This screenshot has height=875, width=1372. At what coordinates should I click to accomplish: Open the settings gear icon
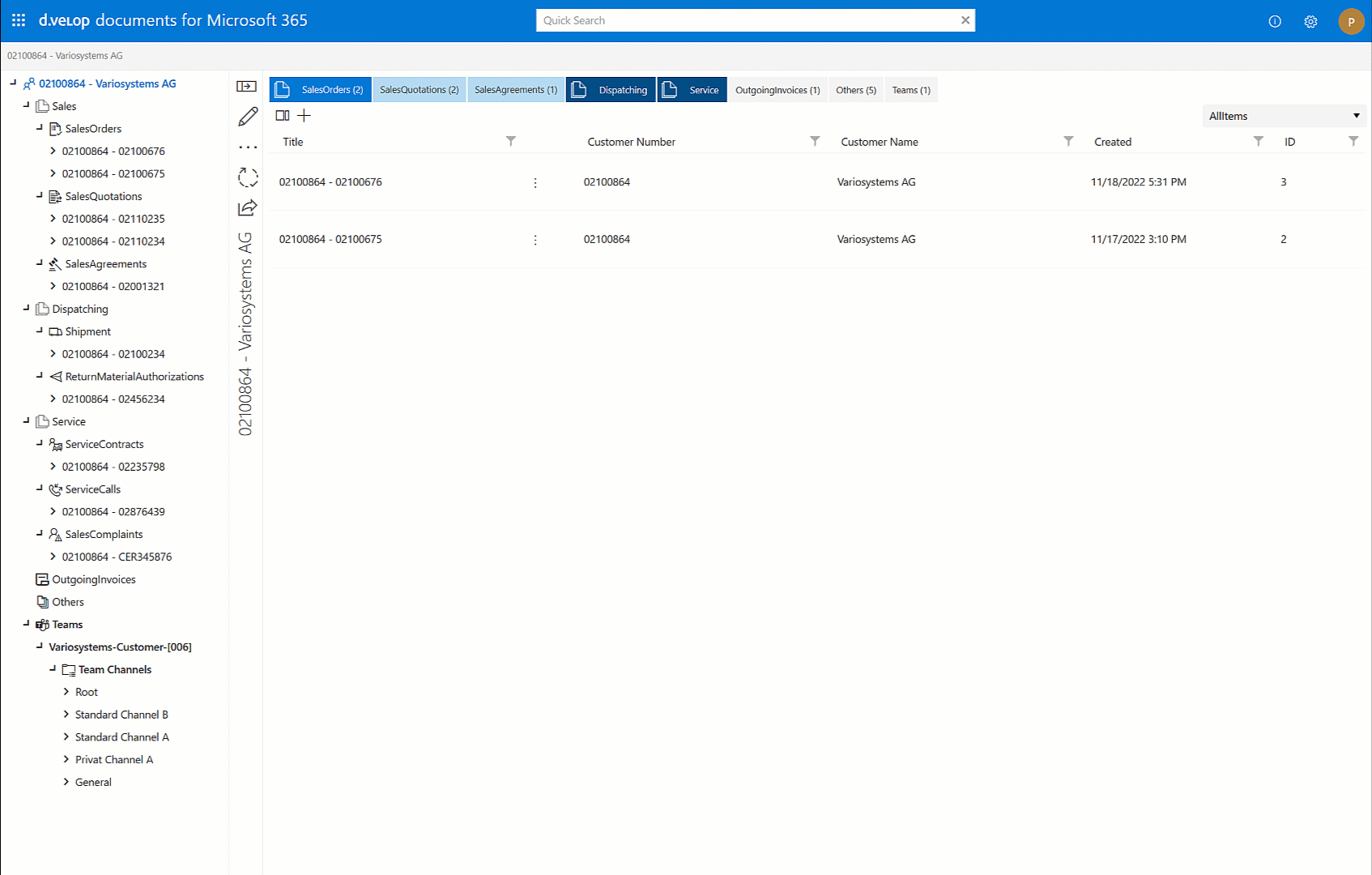1310,22
